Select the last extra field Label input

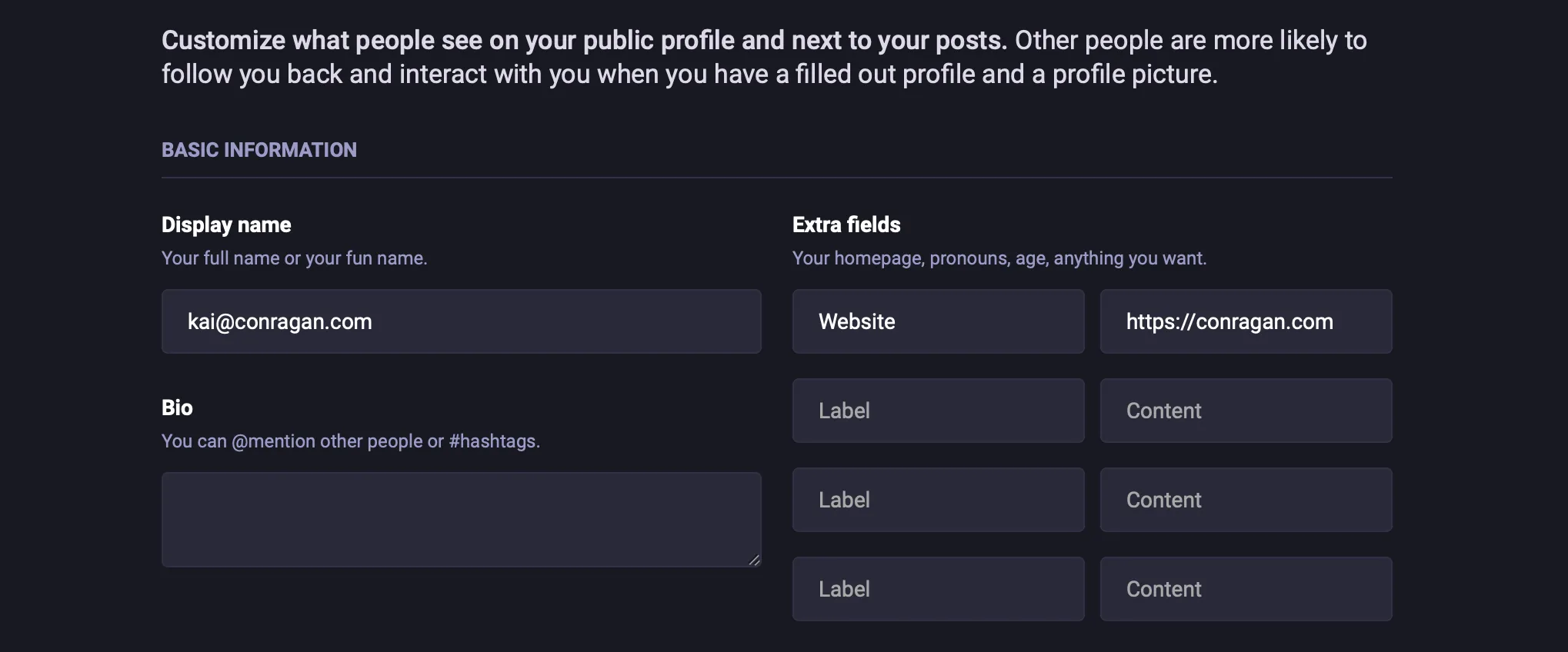(x=938, y=589)
